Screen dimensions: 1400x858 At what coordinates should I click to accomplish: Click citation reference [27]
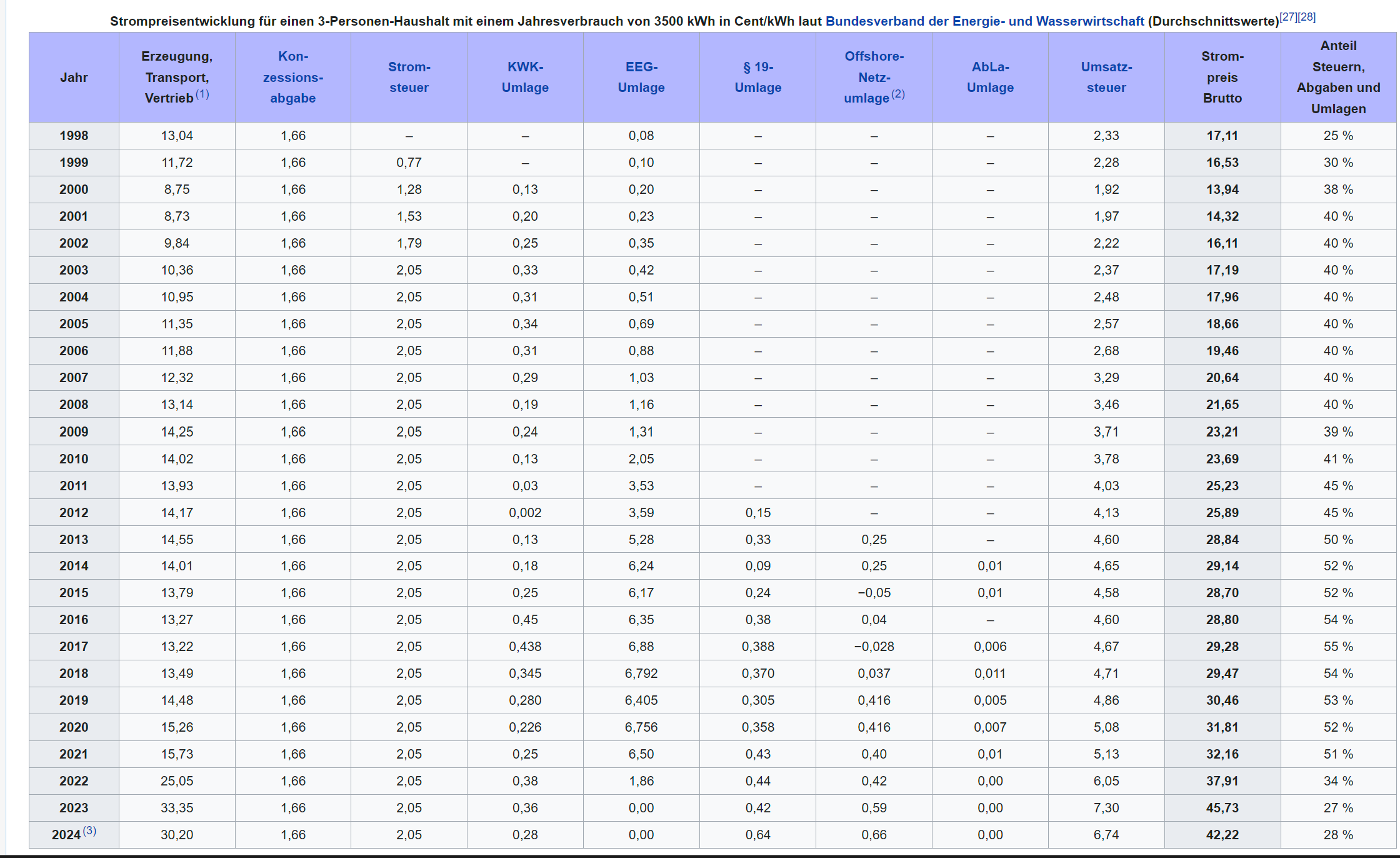pyautogui.click(x=1288, y=17)
